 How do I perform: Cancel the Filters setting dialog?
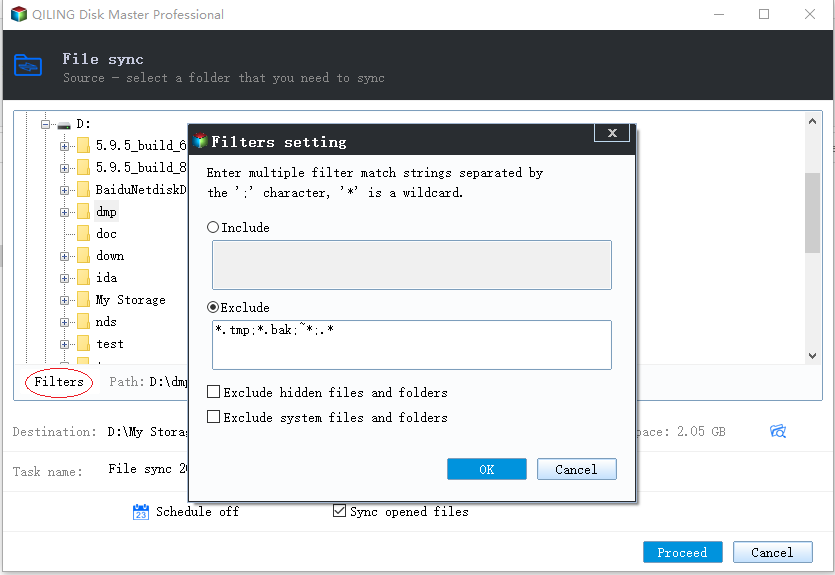(577, 469)
